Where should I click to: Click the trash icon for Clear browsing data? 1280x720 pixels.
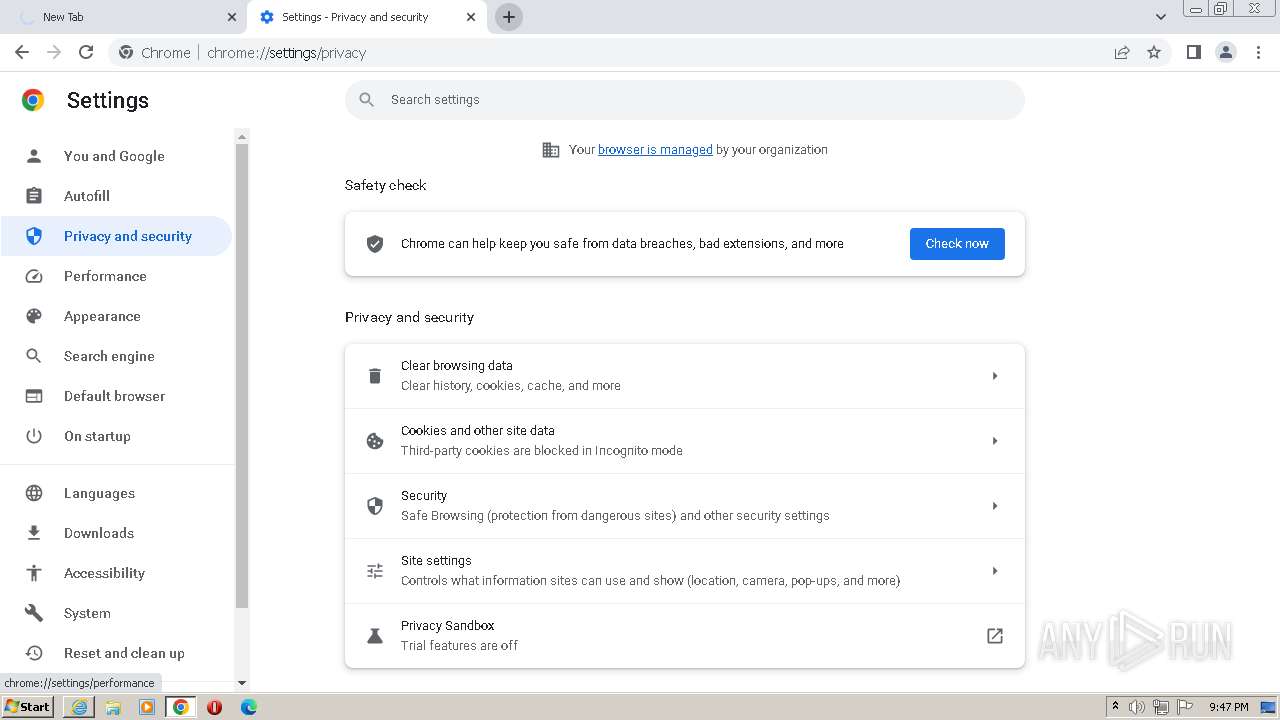(x=375, y=376)
